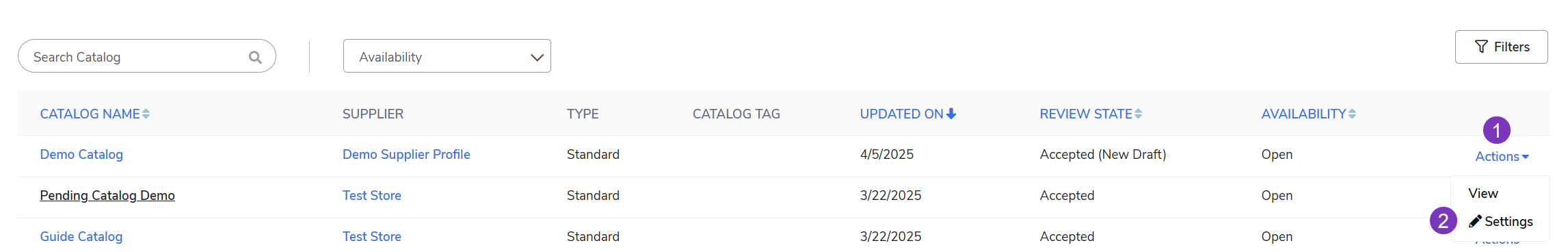
Task: Click the Availability dropdown chevron
Action: (537, 58)
